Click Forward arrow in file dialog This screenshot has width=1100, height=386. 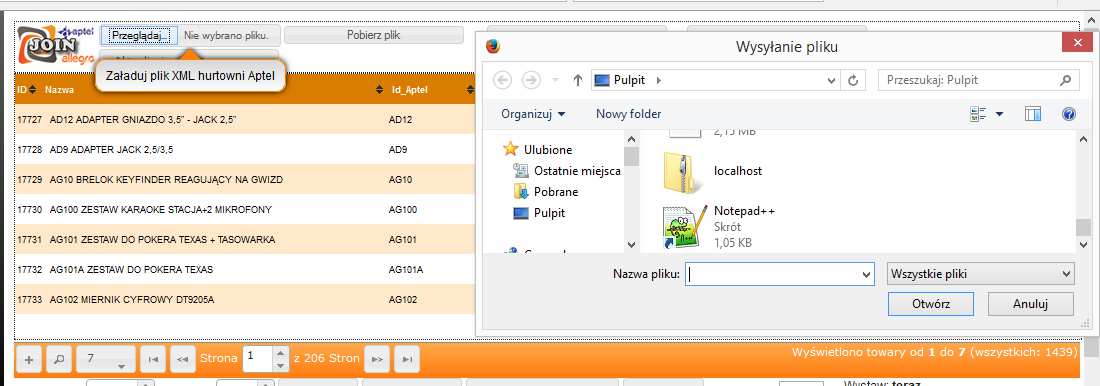[x=531, y=80]
